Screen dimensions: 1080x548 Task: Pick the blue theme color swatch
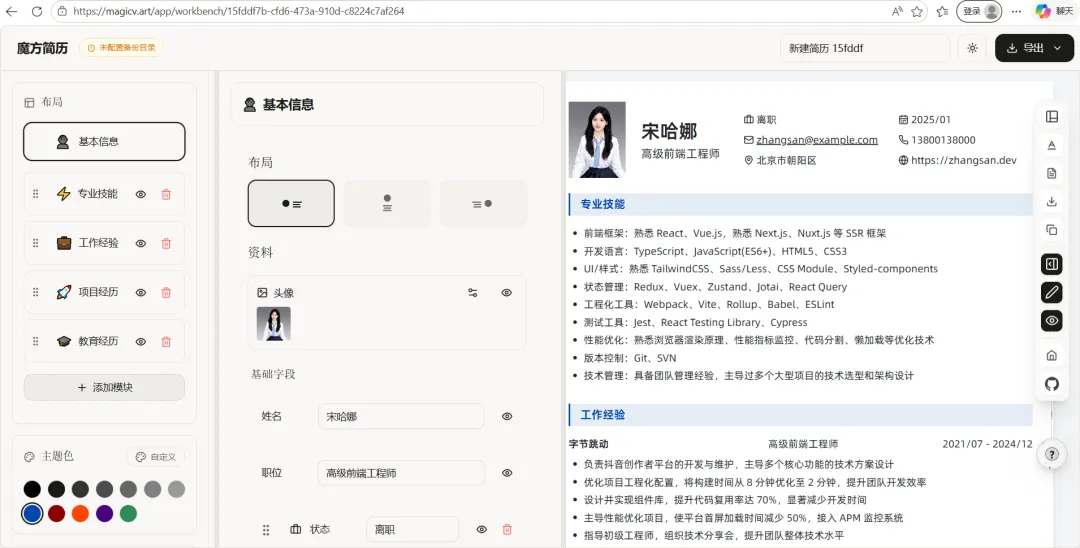(32, 514)
